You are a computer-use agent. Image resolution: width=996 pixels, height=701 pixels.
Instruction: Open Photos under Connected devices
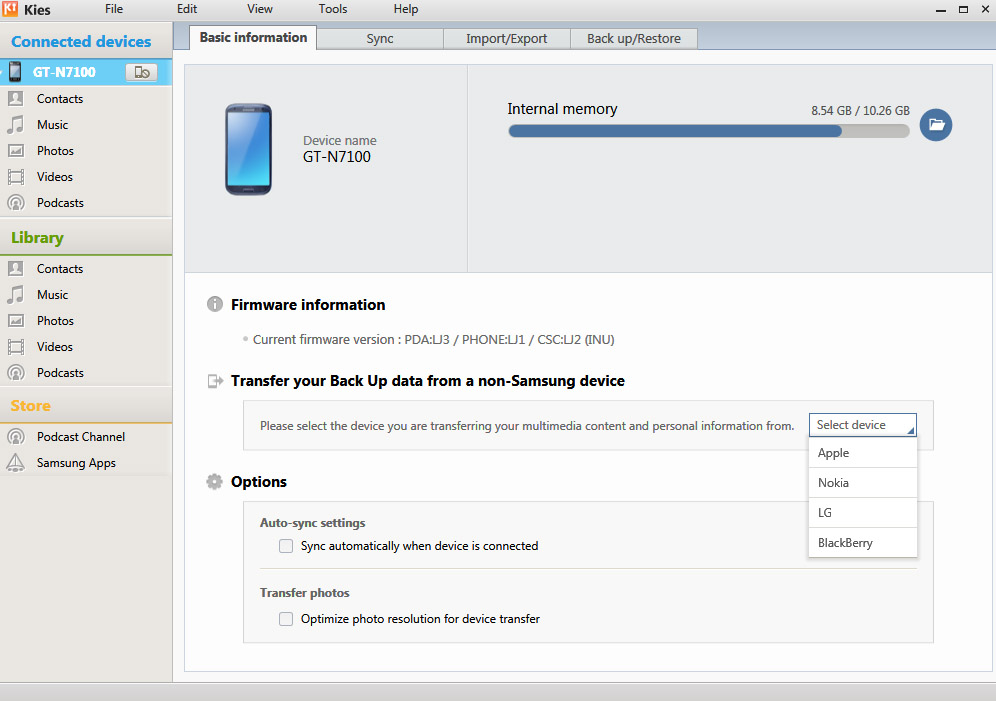(55, 150)
